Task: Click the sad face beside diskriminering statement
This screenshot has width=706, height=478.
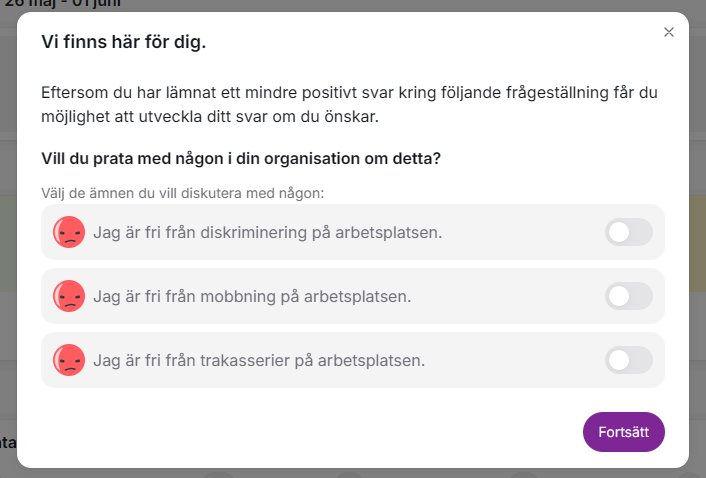Action: pyautogui.click(x=69, y=232)
